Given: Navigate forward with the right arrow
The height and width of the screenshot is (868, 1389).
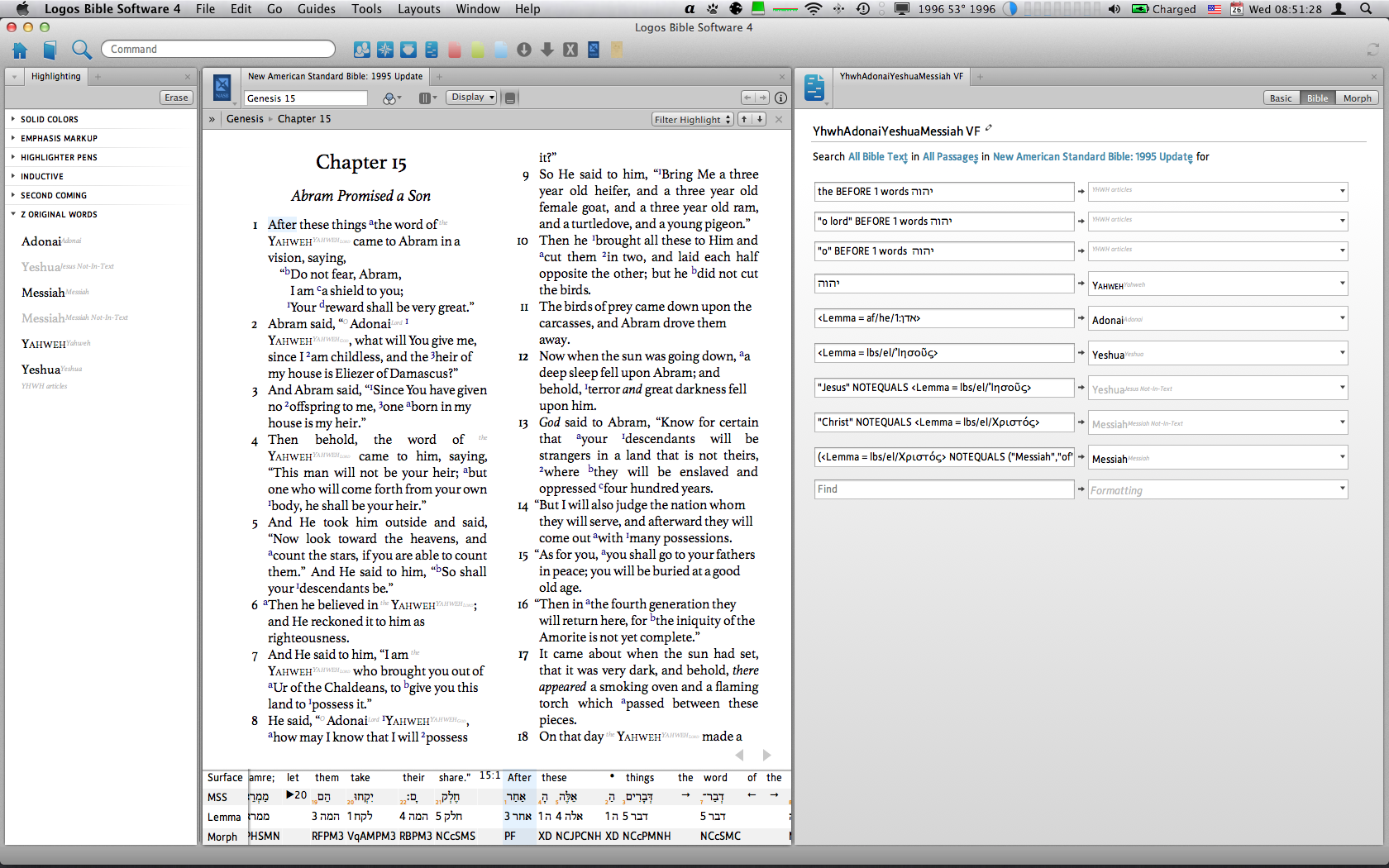Looking at the screenshot, I should pos(762,98).
